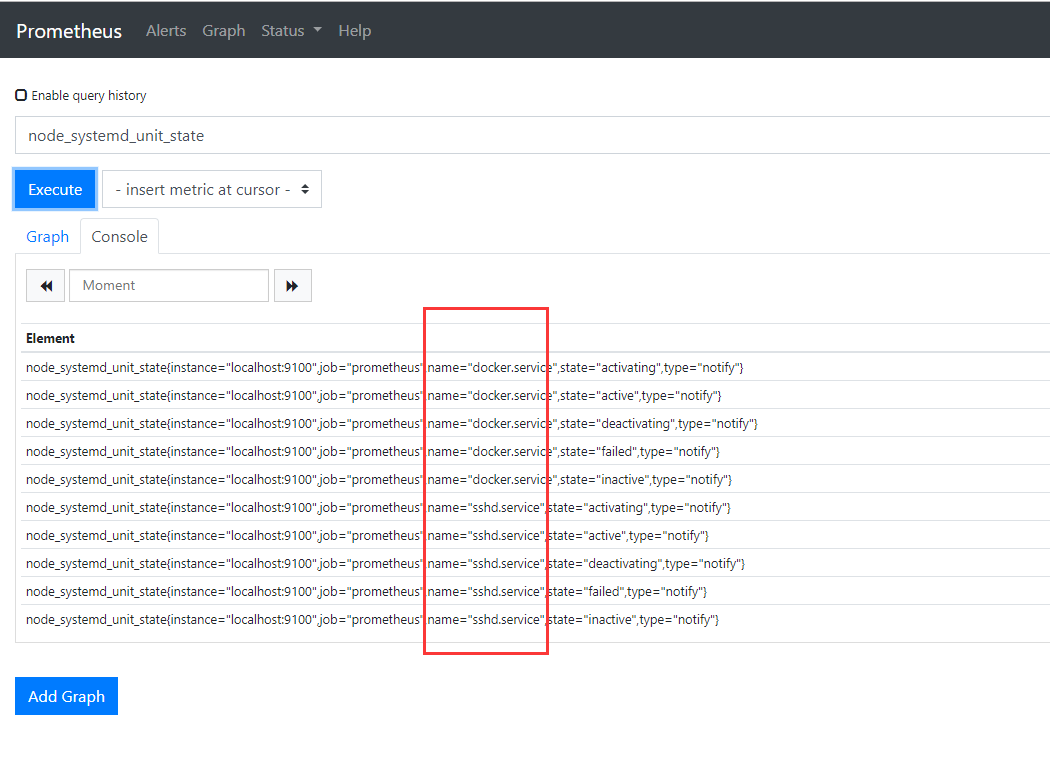Click the Add Graph button

click(x=66, y=695)
